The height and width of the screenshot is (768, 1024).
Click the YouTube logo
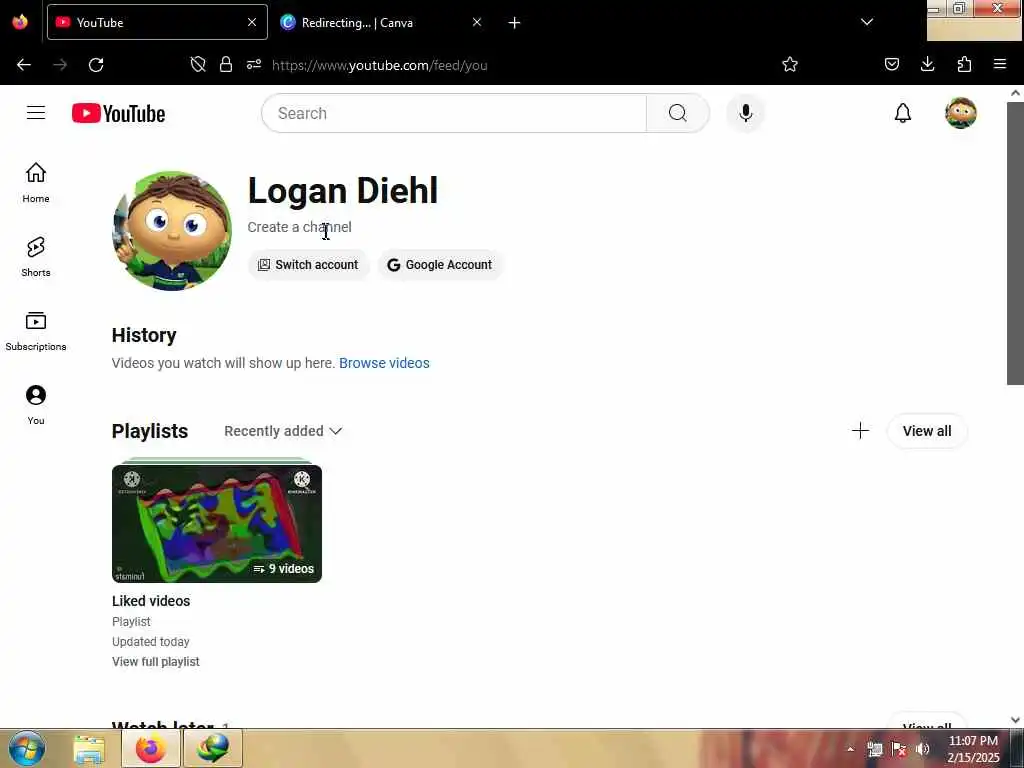[118, 113]
